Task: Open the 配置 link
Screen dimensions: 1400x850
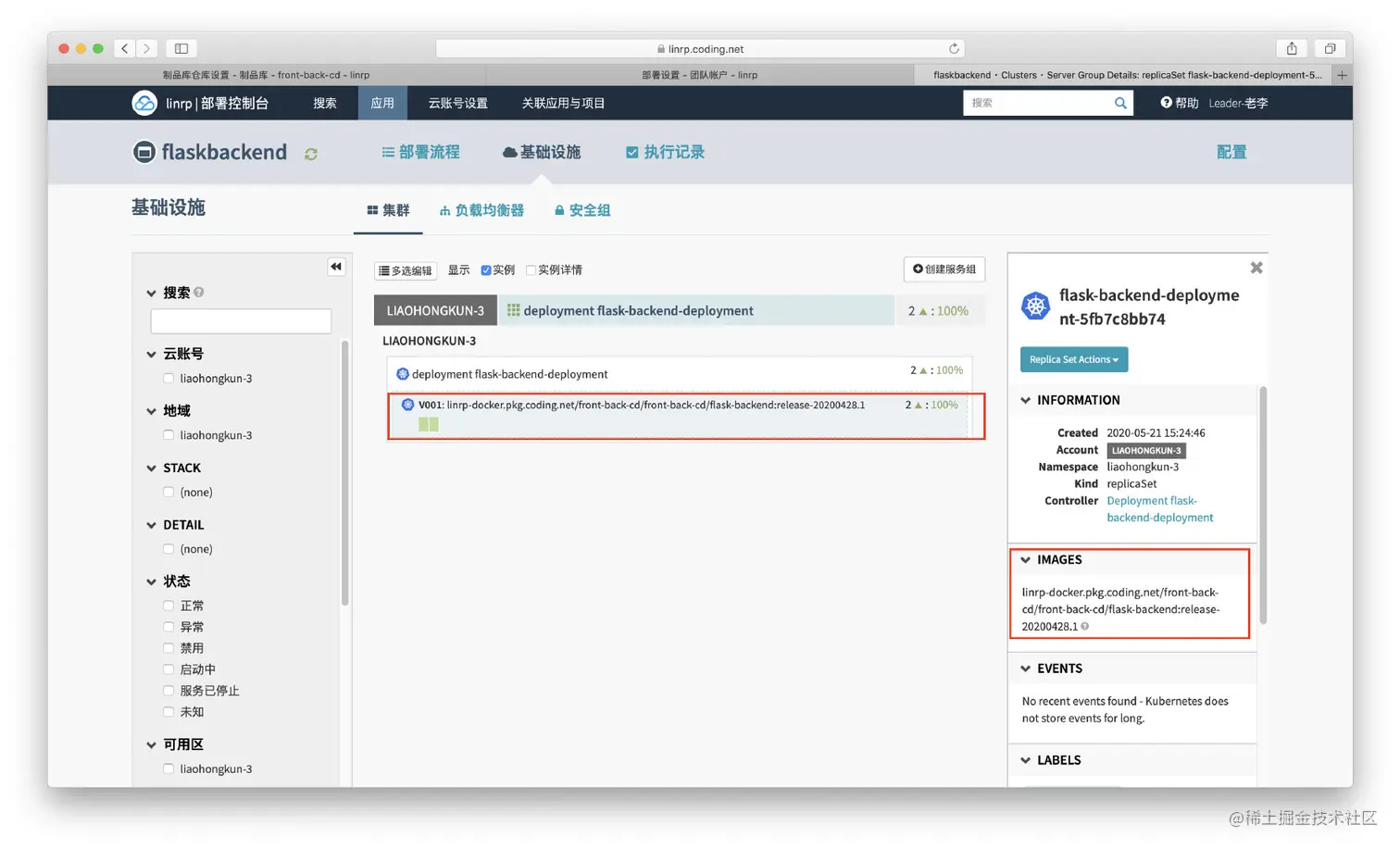Action: [1231, 152]
